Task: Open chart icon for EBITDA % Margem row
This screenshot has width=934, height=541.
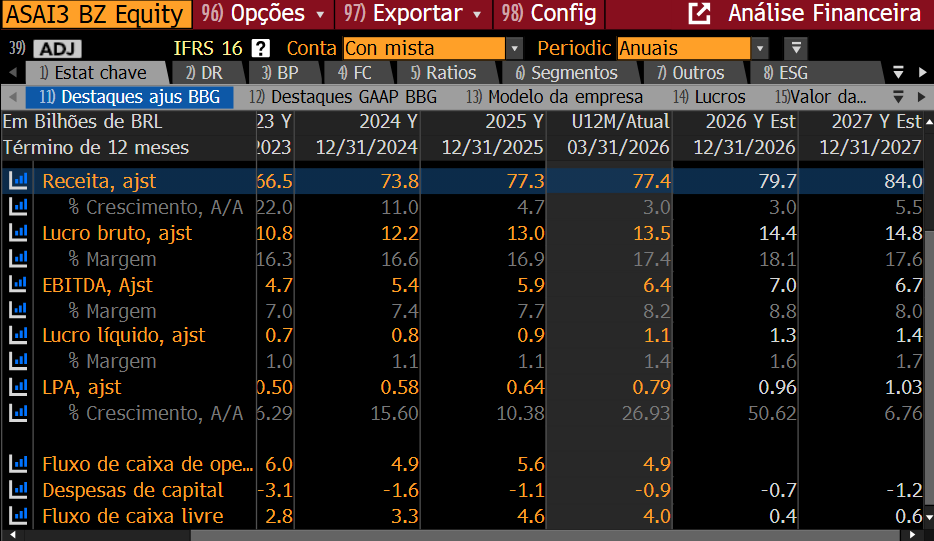Action: click(18, 310)
